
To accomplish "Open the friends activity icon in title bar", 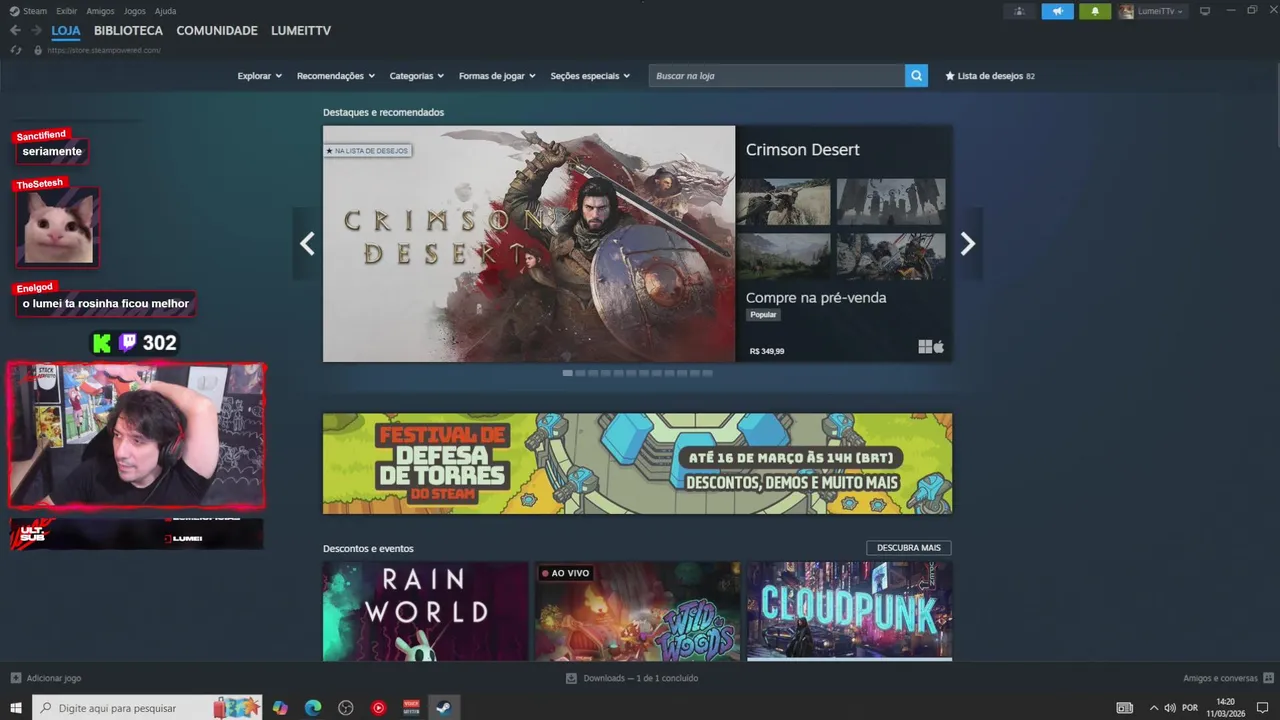I will click(x=1019, y=11).
